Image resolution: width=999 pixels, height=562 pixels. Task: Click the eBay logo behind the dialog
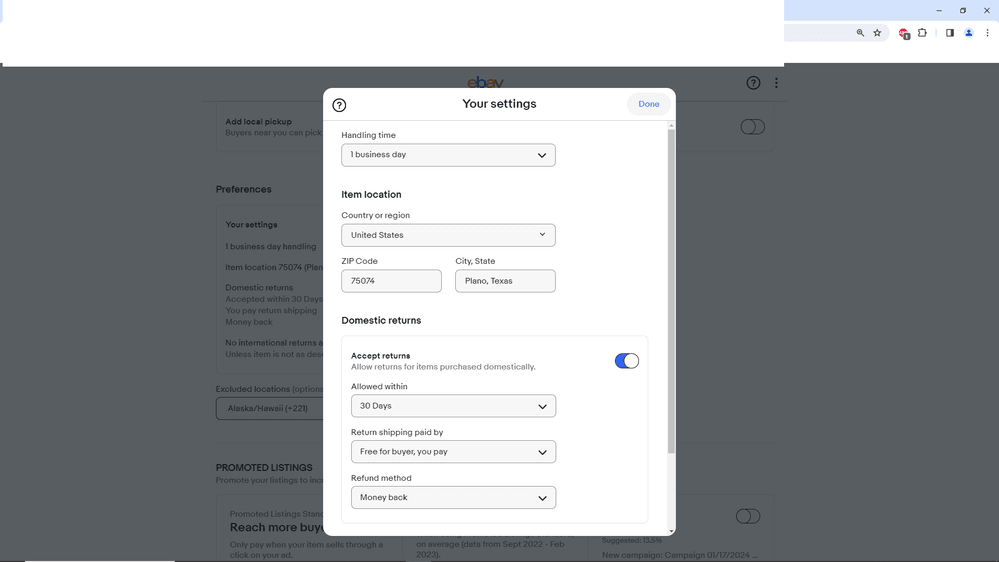(x=485, y=82)
